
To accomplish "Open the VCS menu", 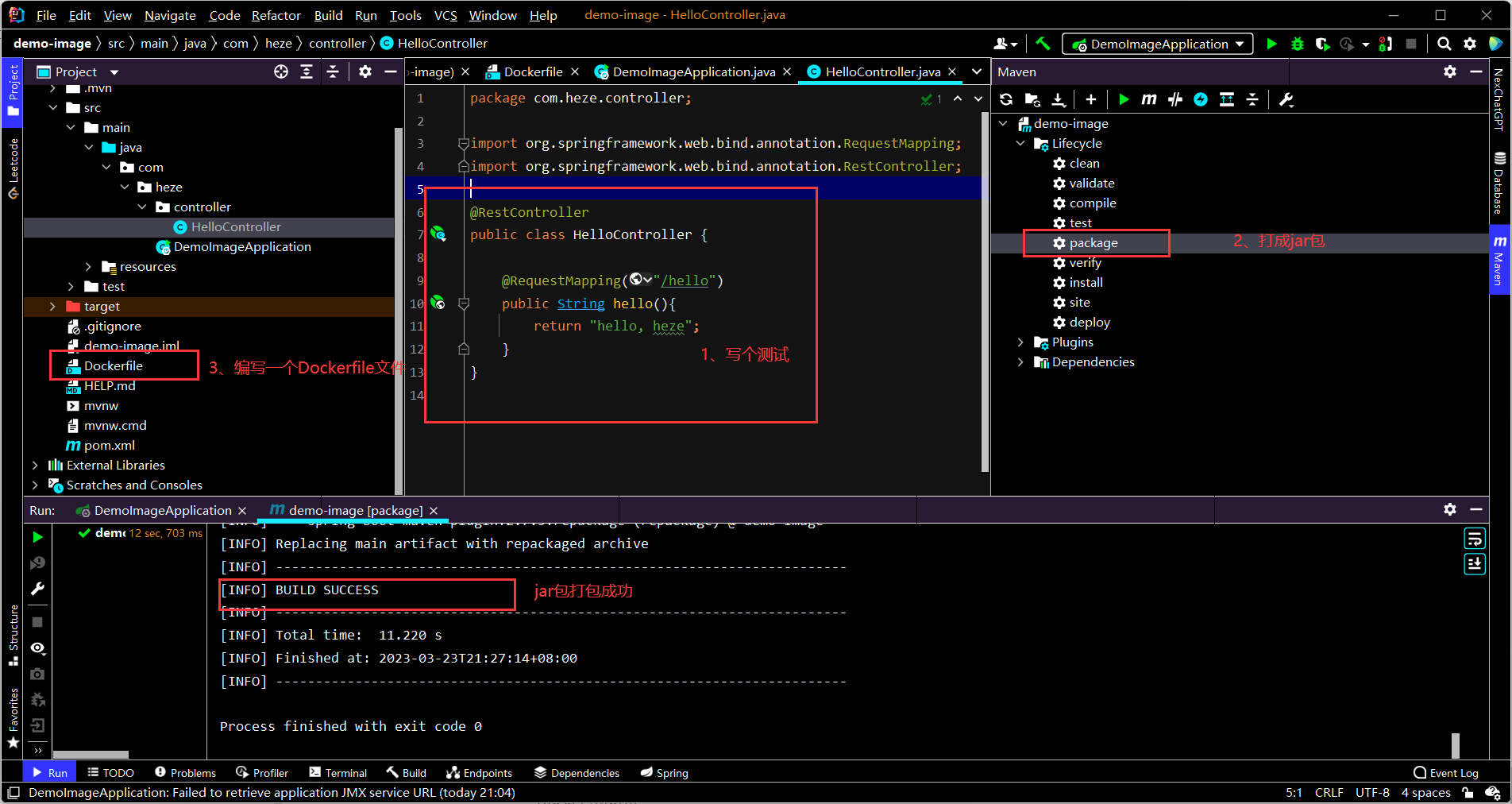I will tap(445, 15).
